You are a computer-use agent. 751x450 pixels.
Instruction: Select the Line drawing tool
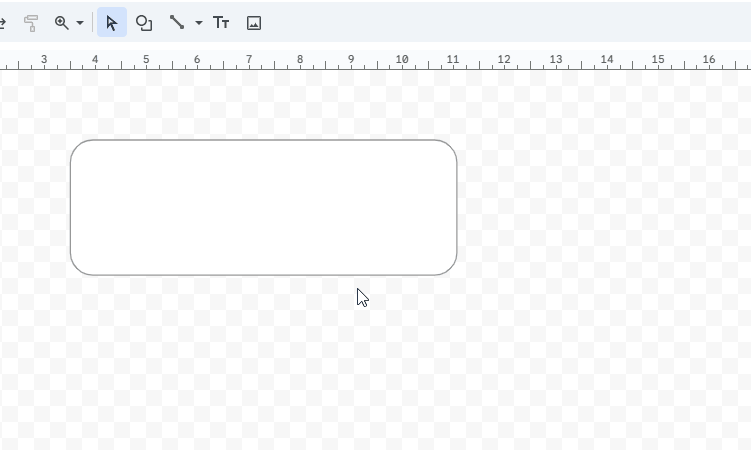177,22
